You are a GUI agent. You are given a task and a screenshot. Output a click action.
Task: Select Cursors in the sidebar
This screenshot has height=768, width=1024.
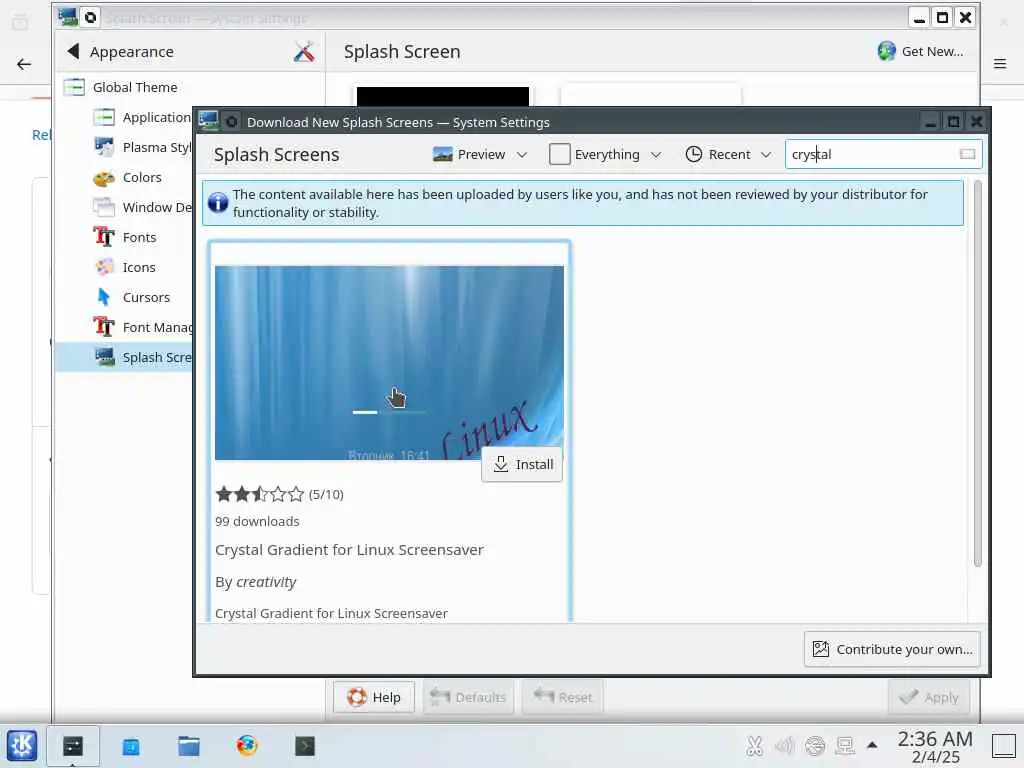(142, 298)
